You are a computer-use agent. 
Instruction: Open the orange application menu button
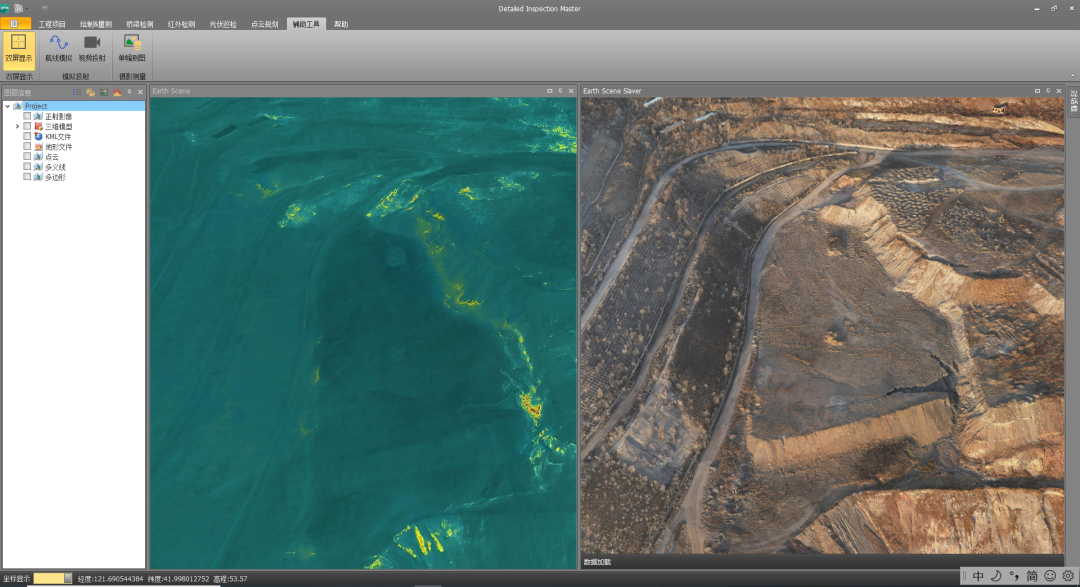(15, 23)
